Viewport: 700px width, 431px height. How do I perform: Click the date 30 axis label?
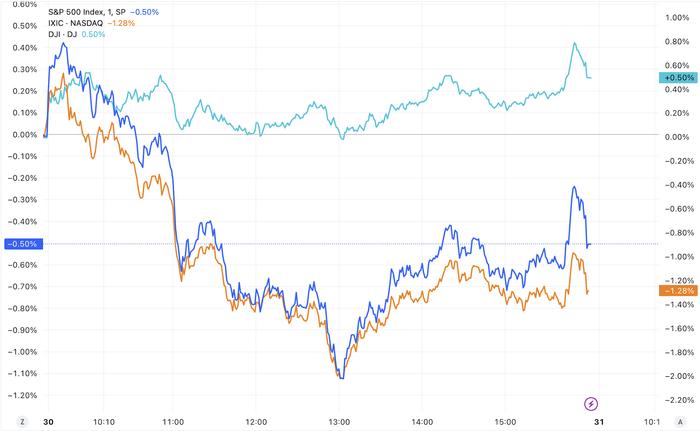pos(46,421)
